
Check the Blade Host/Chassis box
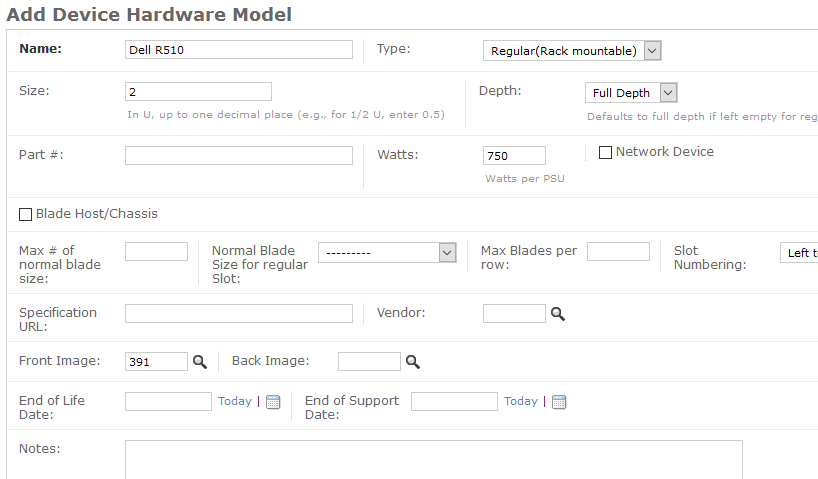(25, 214)
